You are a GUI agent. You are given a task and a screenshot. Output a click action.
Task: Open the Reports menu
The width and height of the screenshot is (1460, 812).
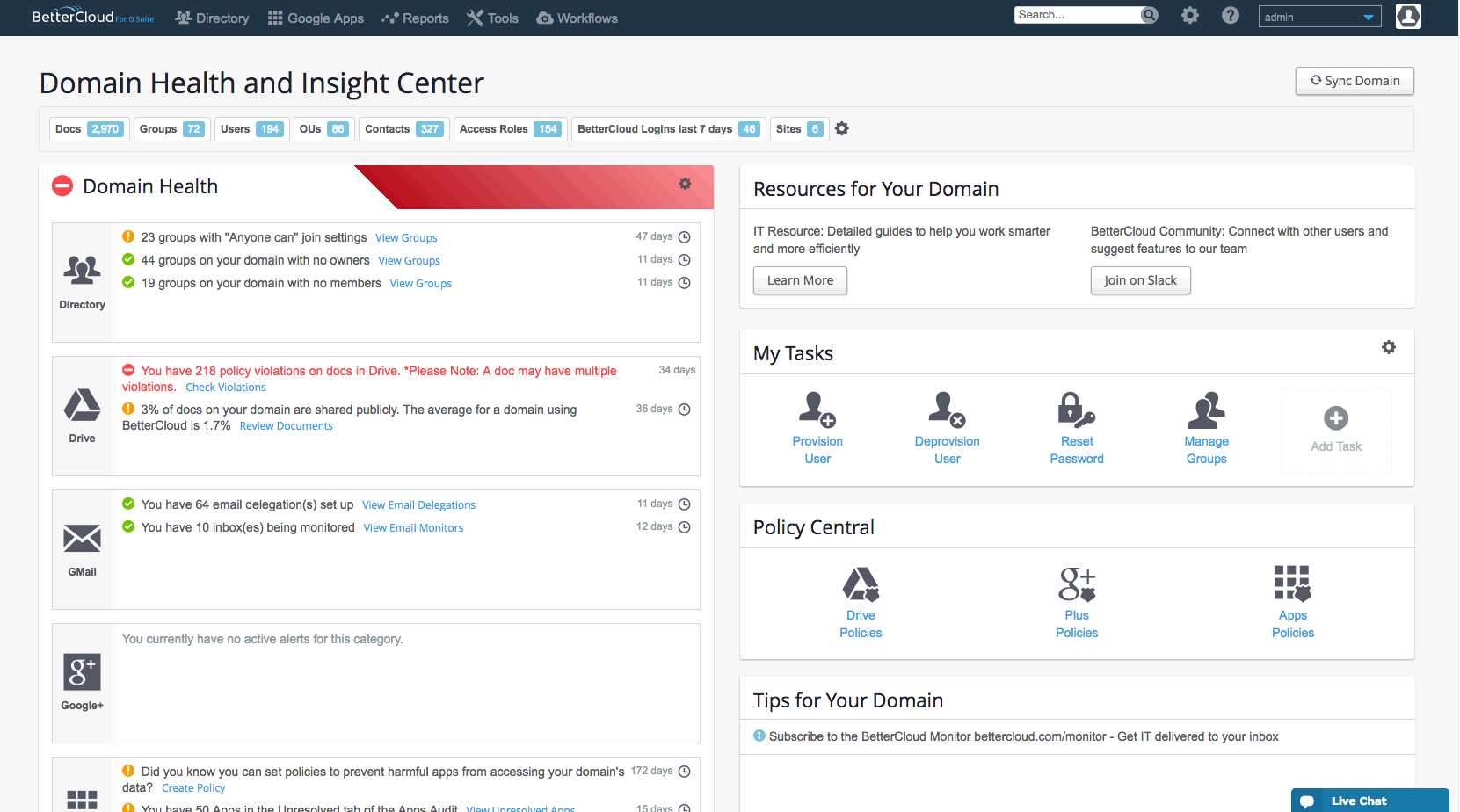pyautogui.click(x=415, y=18)
